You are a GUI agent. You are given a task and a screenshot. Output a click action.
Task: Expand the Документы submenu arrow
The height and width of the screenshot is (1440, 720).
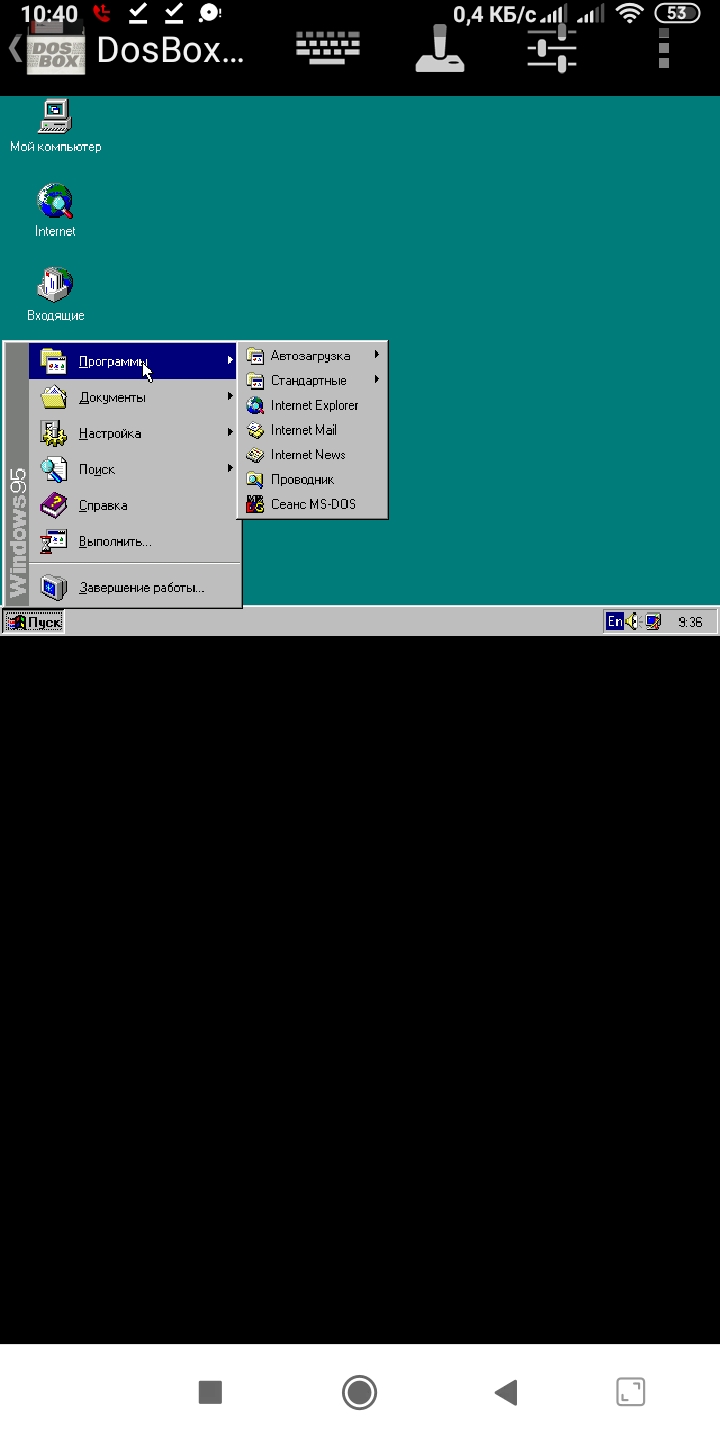click(230, 397)
